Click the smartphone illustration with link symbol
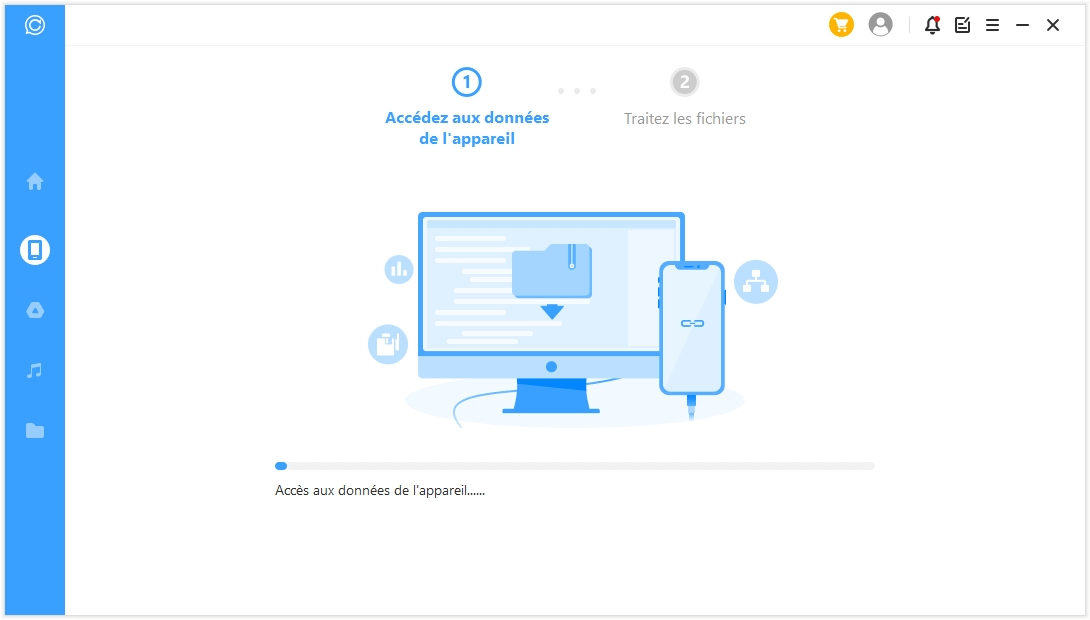The height and width of the screenshot is (620, 1090). (x=692, y=328)
